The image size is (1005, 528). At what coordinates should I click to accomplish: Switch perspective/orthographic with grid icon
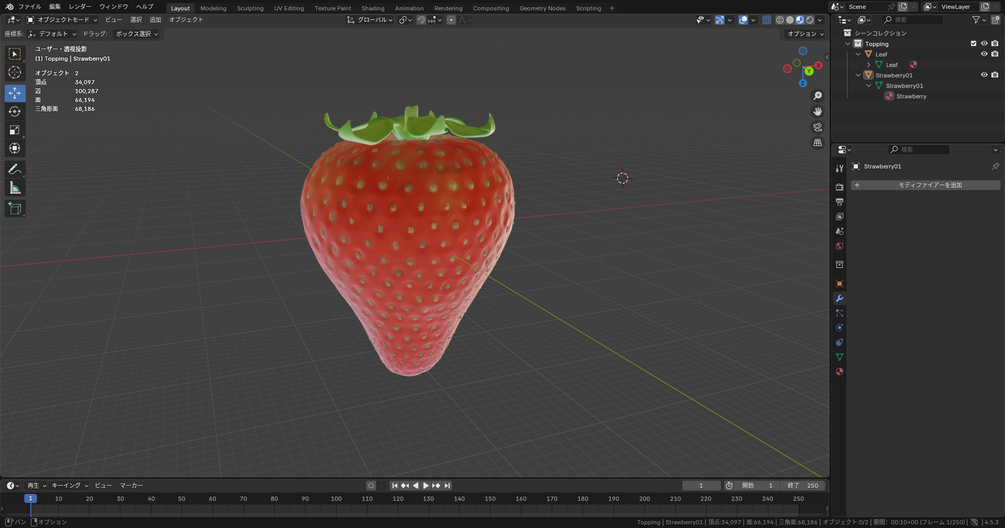click(x=817, y=143)
